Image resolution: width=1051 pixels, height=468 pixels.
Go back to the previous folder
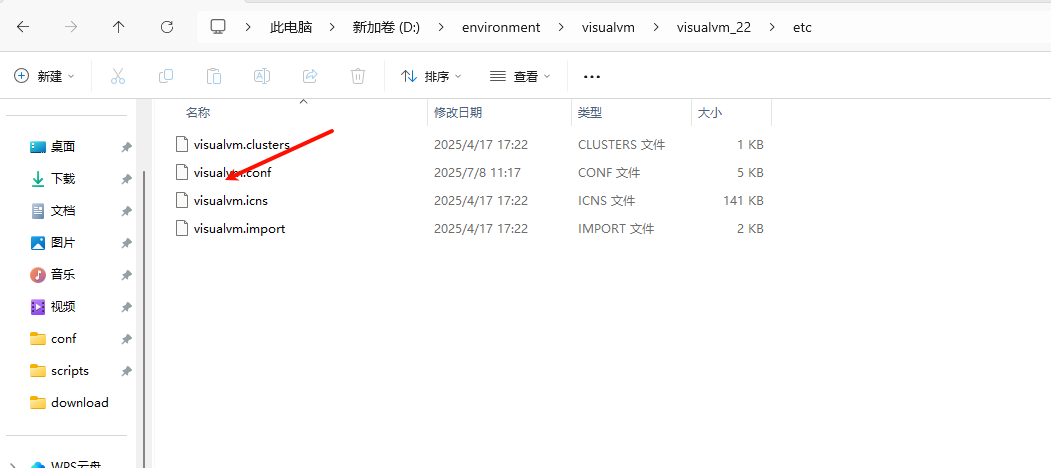tap(23, 27)
